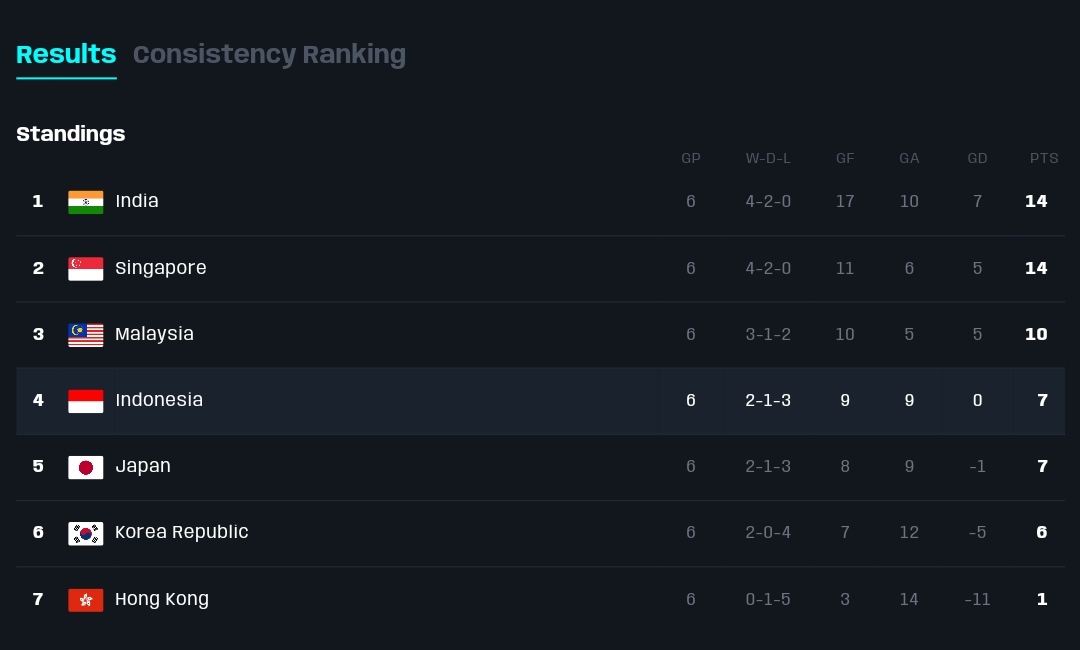Switch to the Consistency Ranking tab
The height and width of the screenshot is (650, 1080).
(269, 54)
